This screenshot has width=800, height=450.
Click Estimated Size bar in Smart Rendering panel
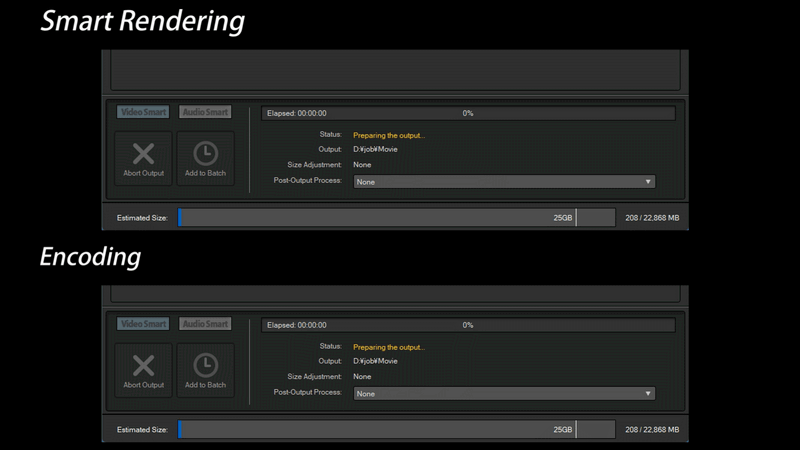tap(396, 217)
